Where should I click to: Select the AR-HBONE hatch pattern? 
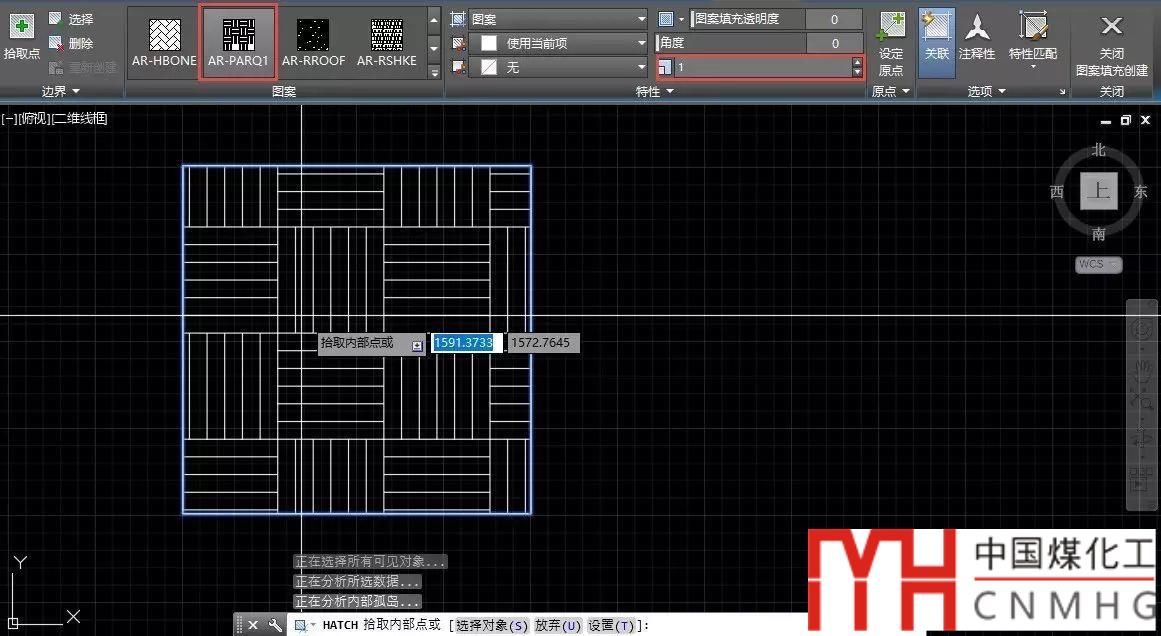164,38
